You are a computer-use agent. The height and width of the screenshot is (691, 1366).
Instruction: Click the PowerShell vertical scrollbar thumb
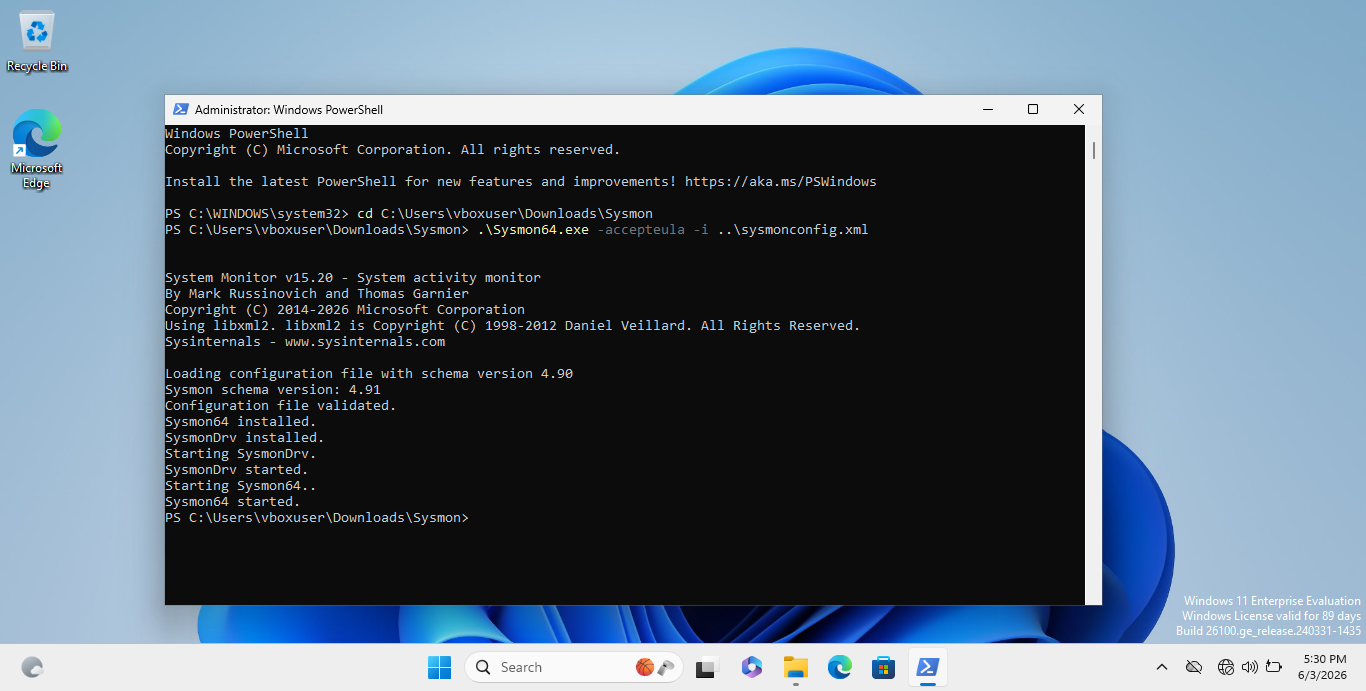(1094, 150)
